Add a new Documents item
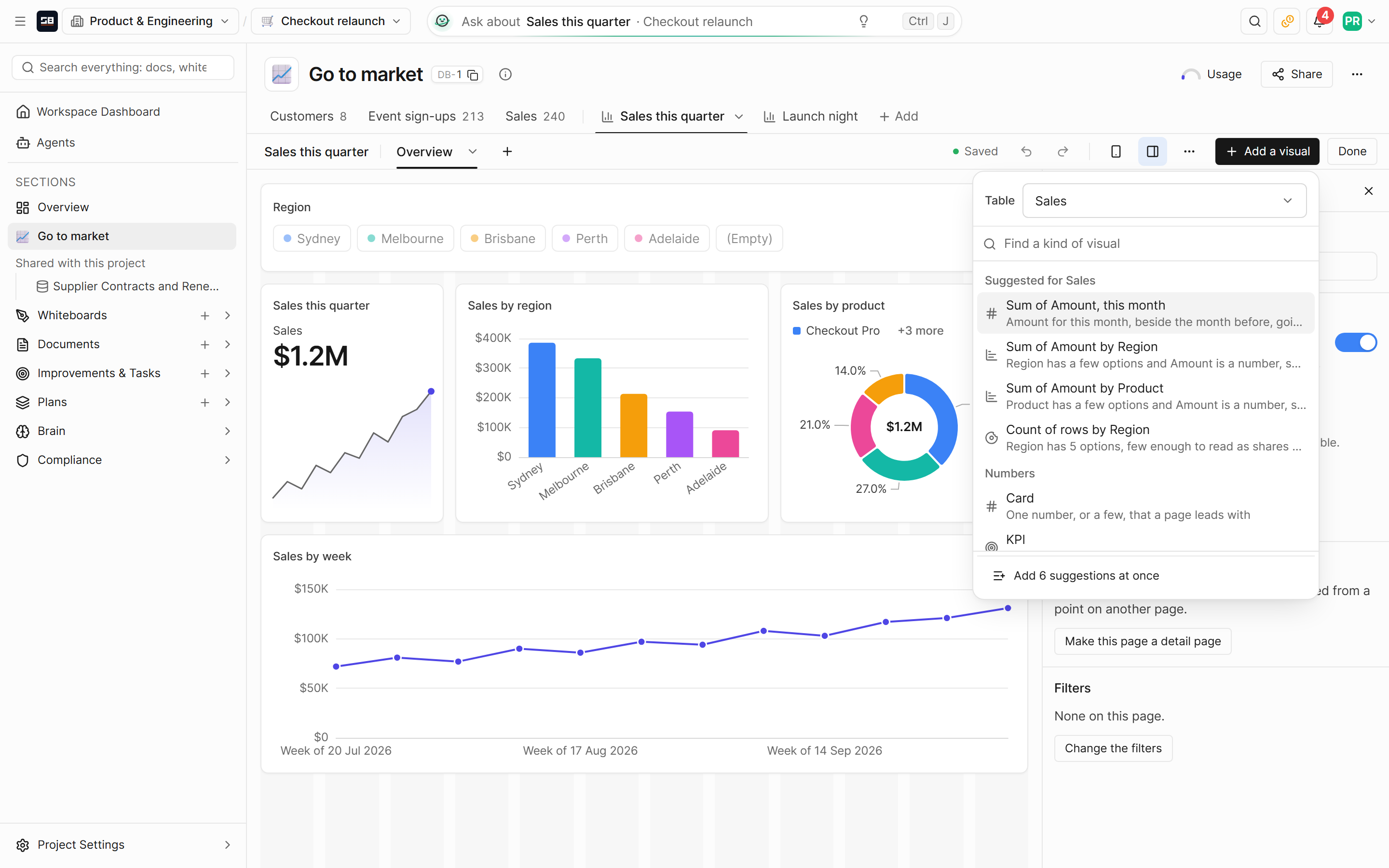1389x868 pixels. [205, 344]
